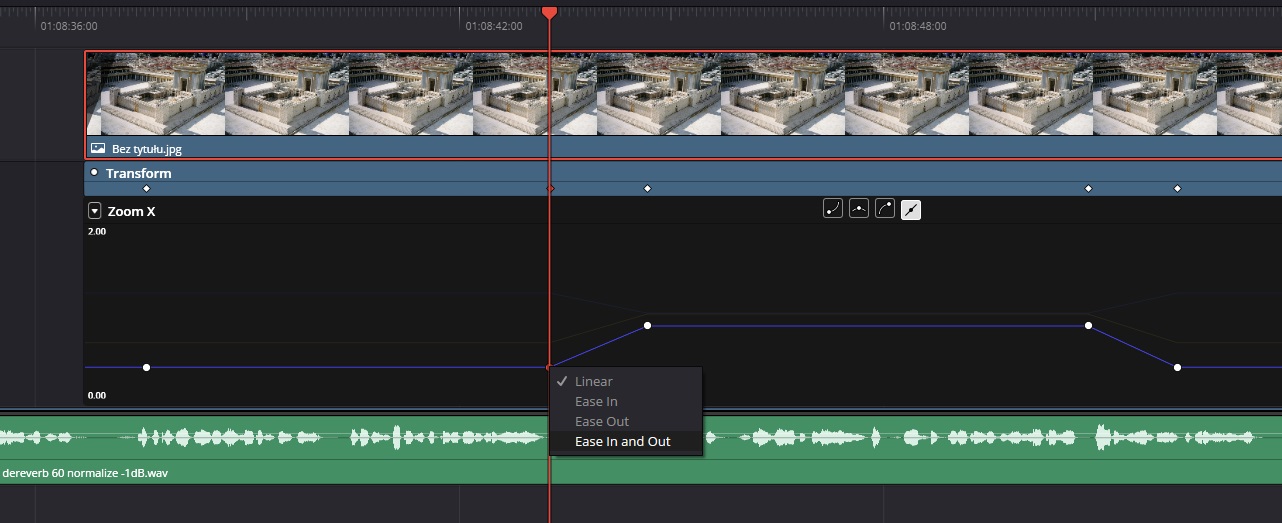Apply ease-in curve to keyframe
1282x523 pixels.
click(833, 209)
